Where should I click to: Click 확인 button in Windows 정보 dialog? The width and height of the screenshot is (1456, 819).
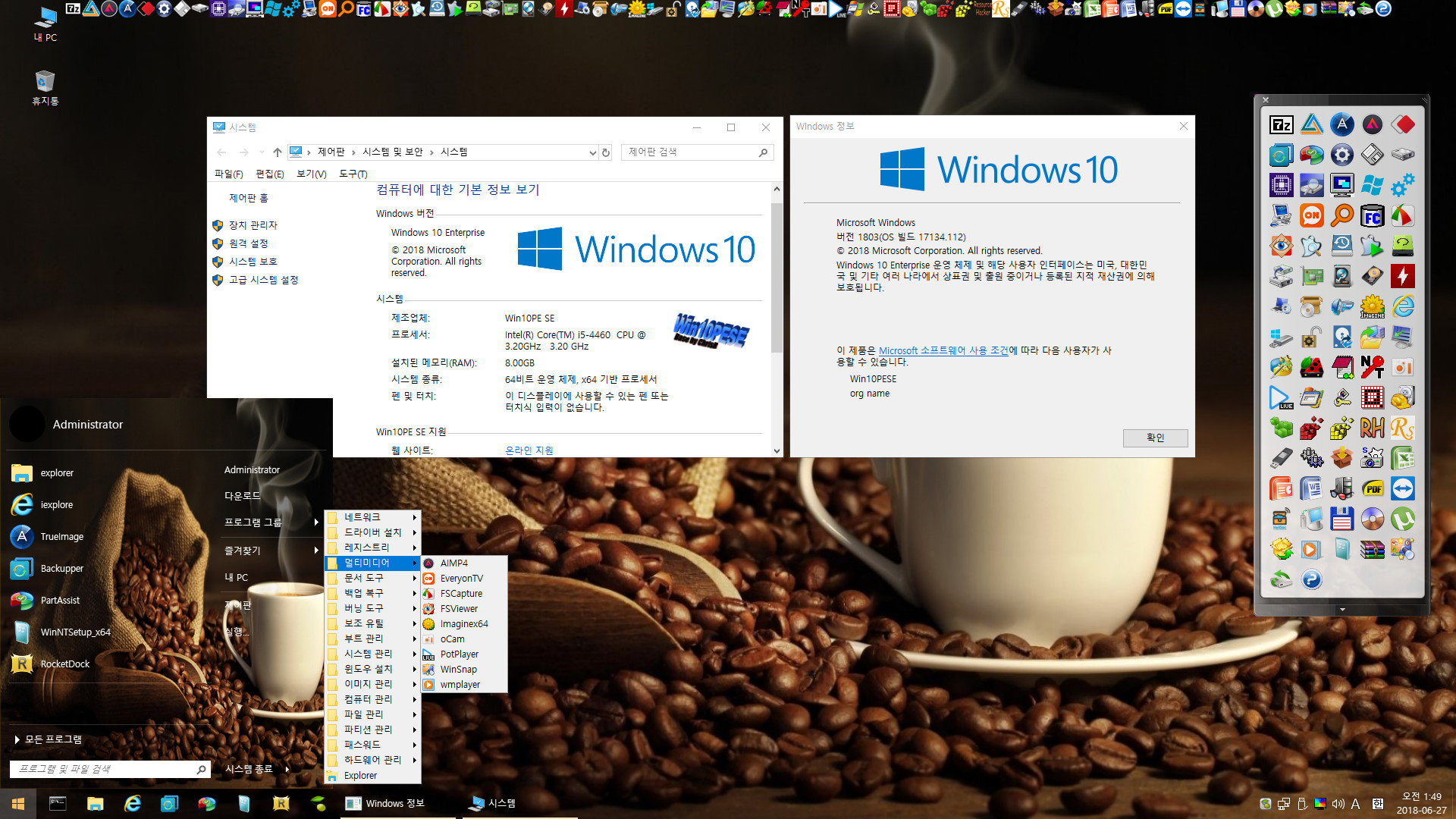coord(1155,438)
